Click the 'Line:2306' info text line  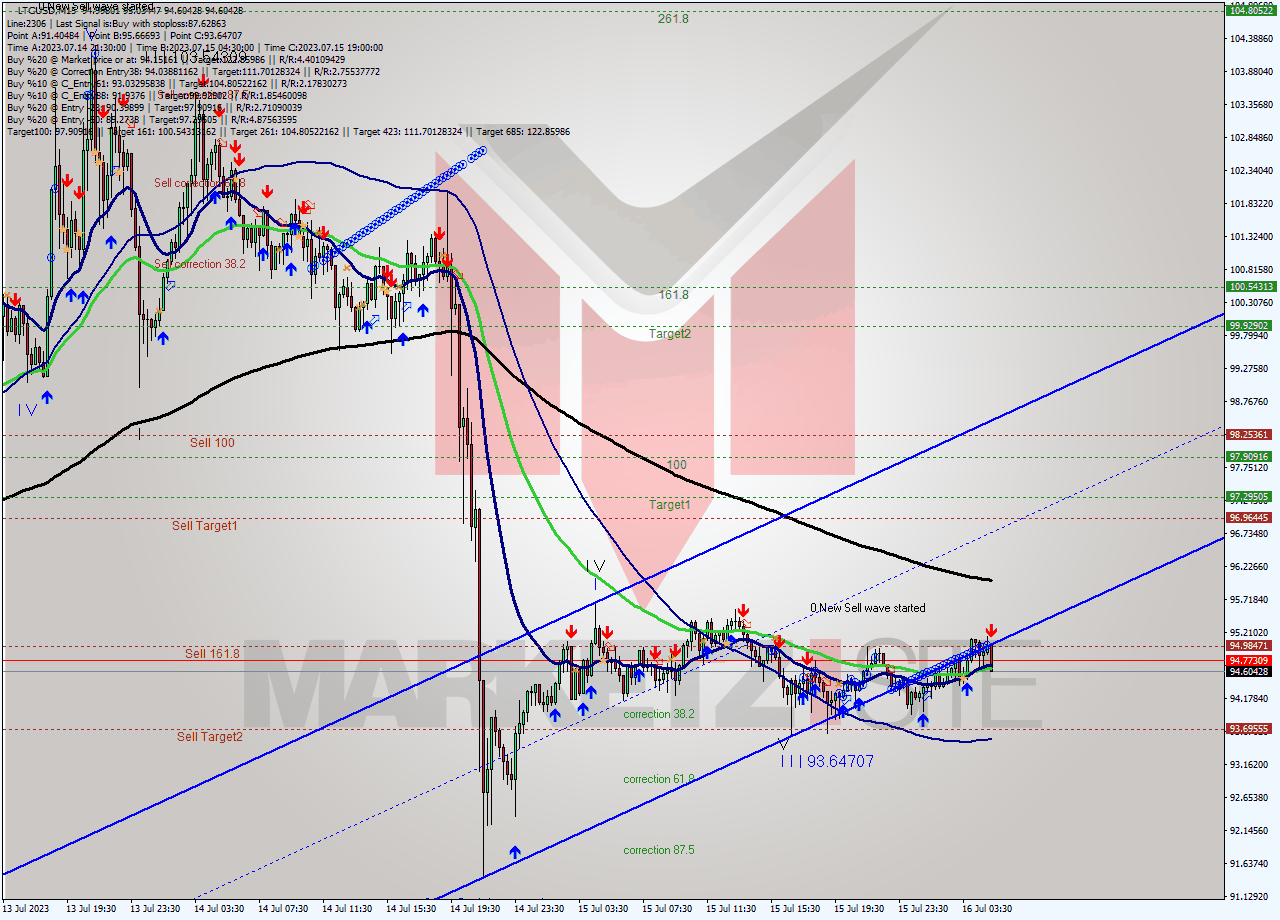tap(116, 23)
